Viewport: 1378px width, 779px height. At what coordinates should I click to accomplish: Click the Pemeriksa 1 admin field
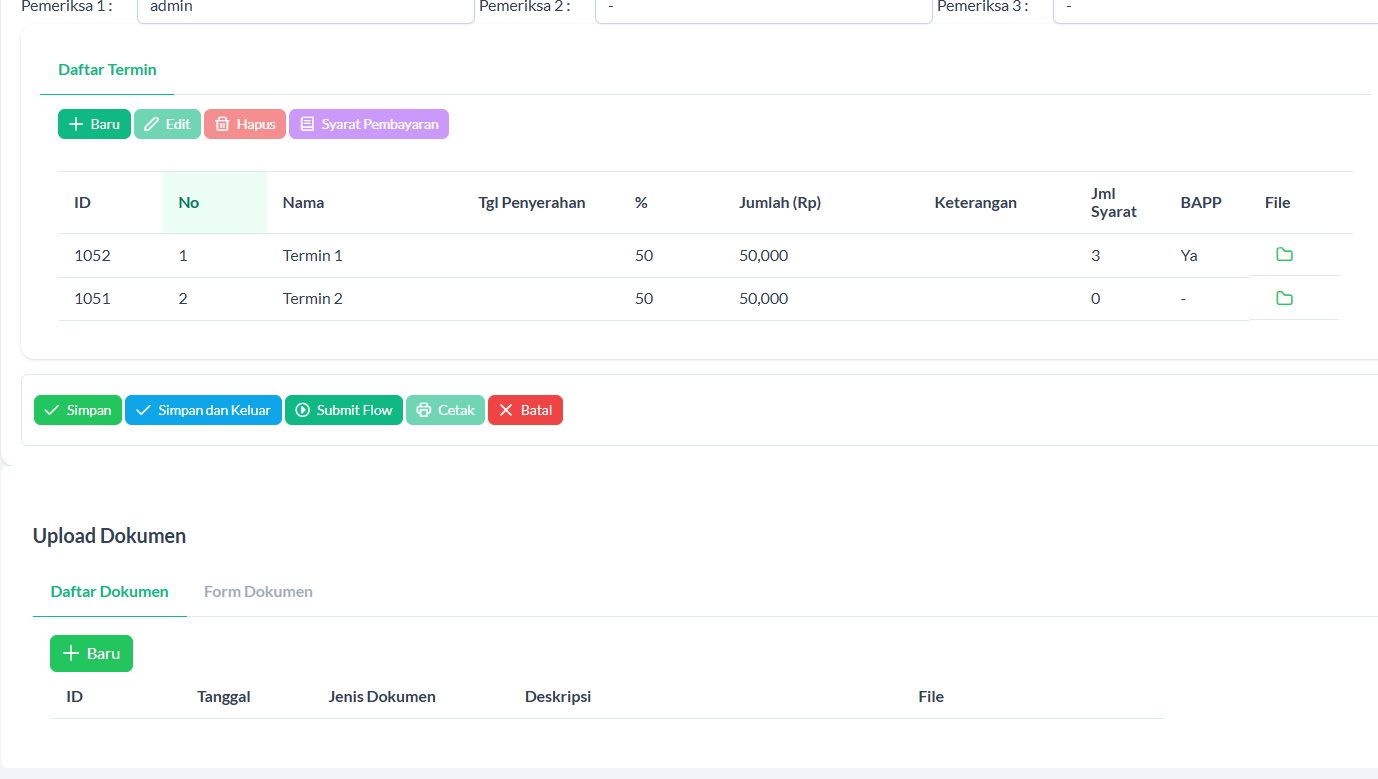coord(305,8)
